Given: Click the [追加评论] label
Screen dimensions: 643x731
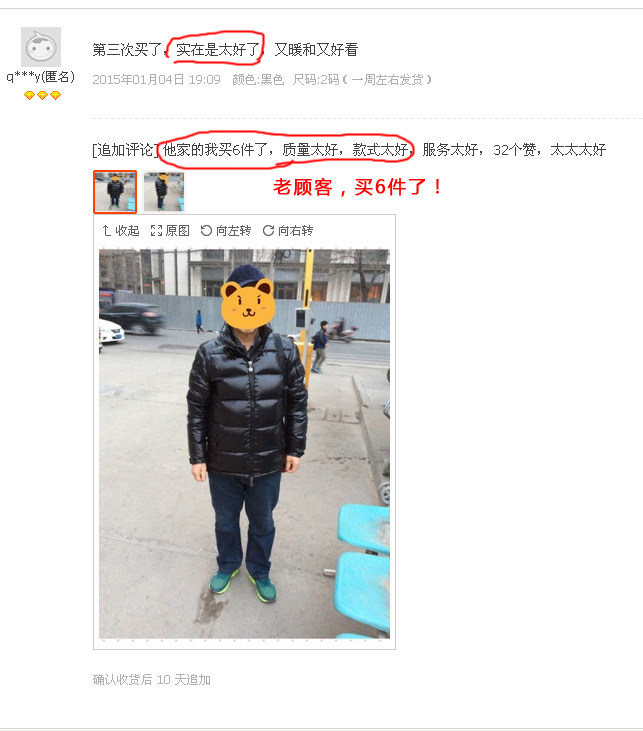Looking at the screenshot, I should tap(125, 150).
